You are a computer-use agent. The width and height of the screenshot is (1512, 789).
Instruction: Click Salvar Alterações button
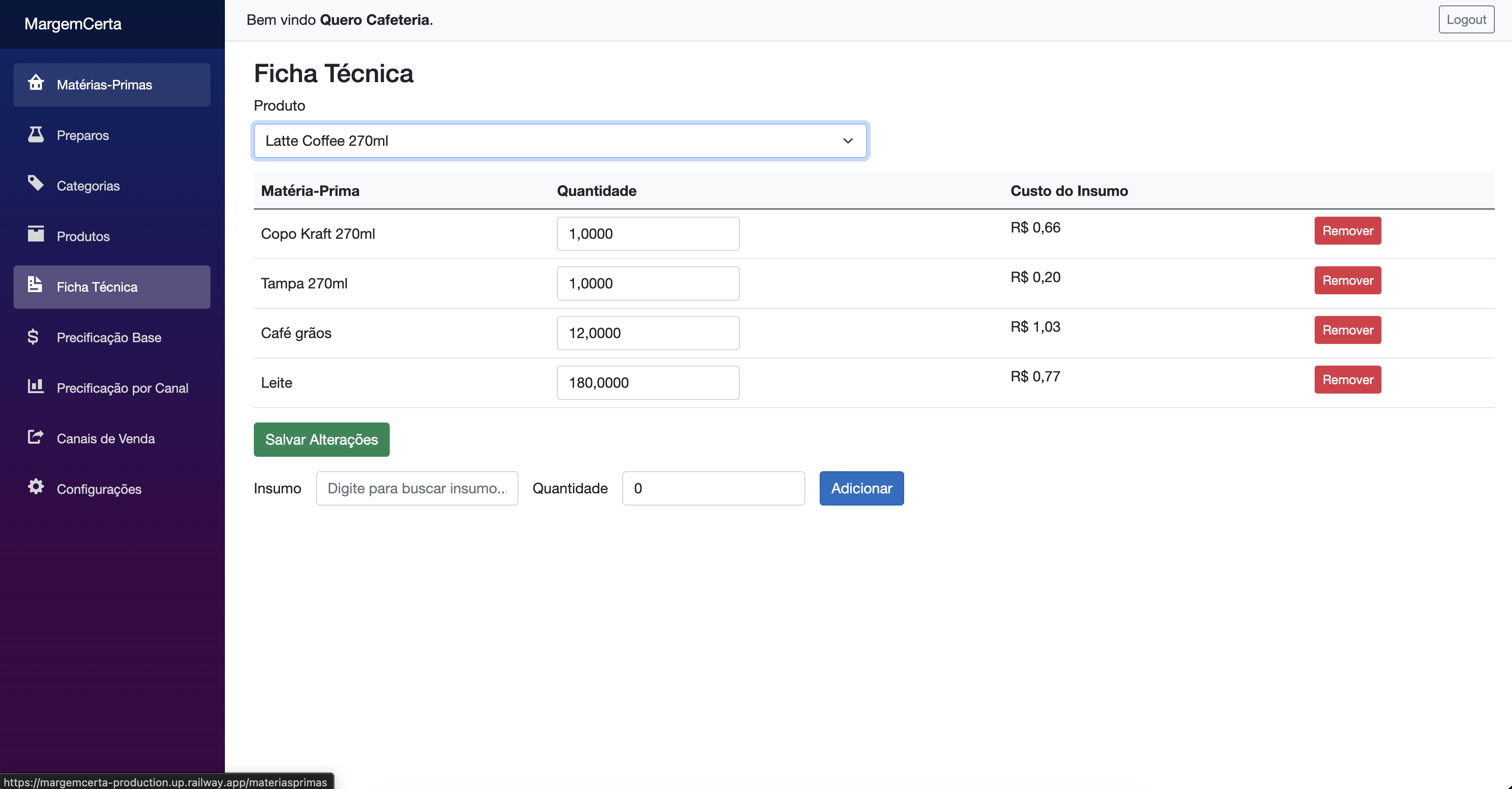321,440
